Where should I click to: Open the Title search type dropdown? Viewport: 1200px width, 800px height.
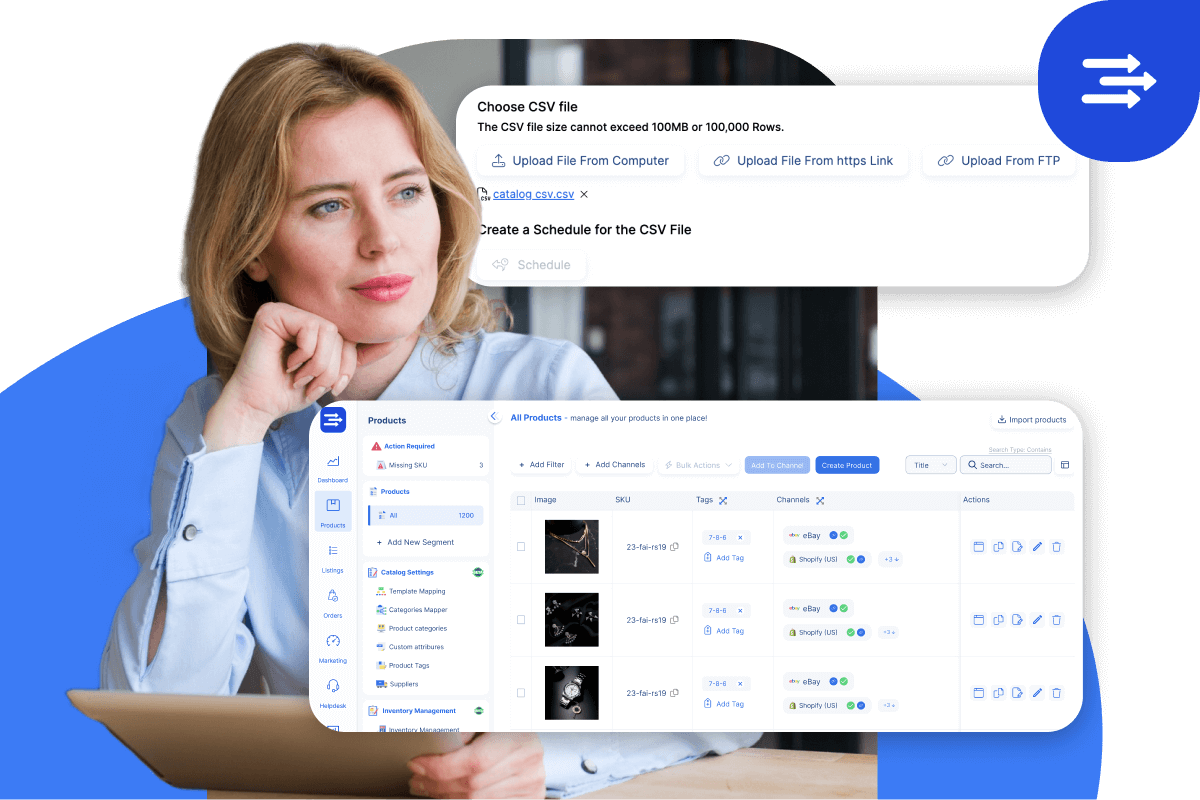pos(930,464)
